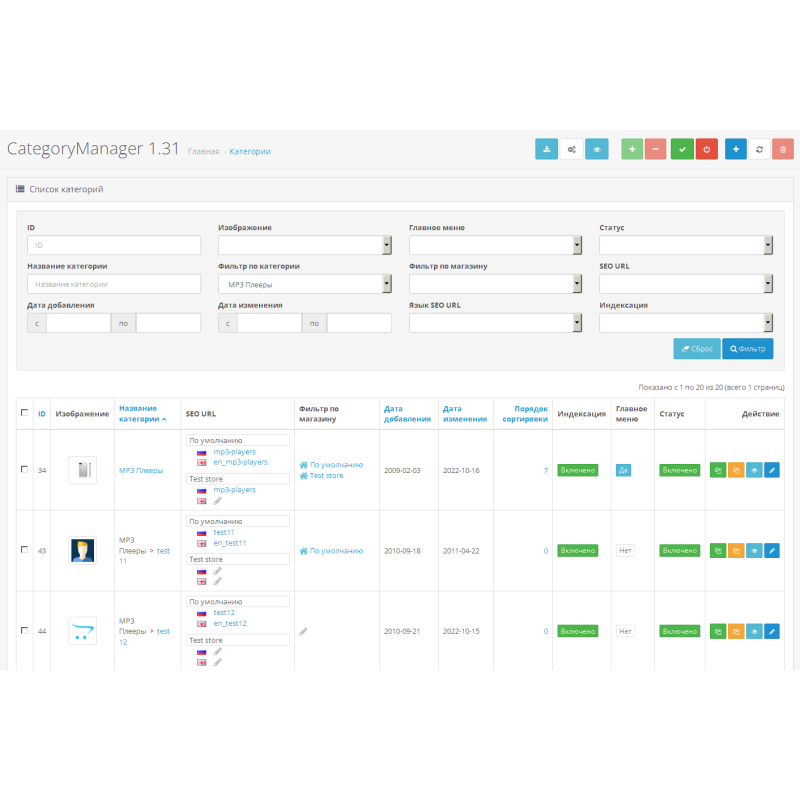
Task: Click the red power button in top toolbar
Action: [x=706, y=149]
